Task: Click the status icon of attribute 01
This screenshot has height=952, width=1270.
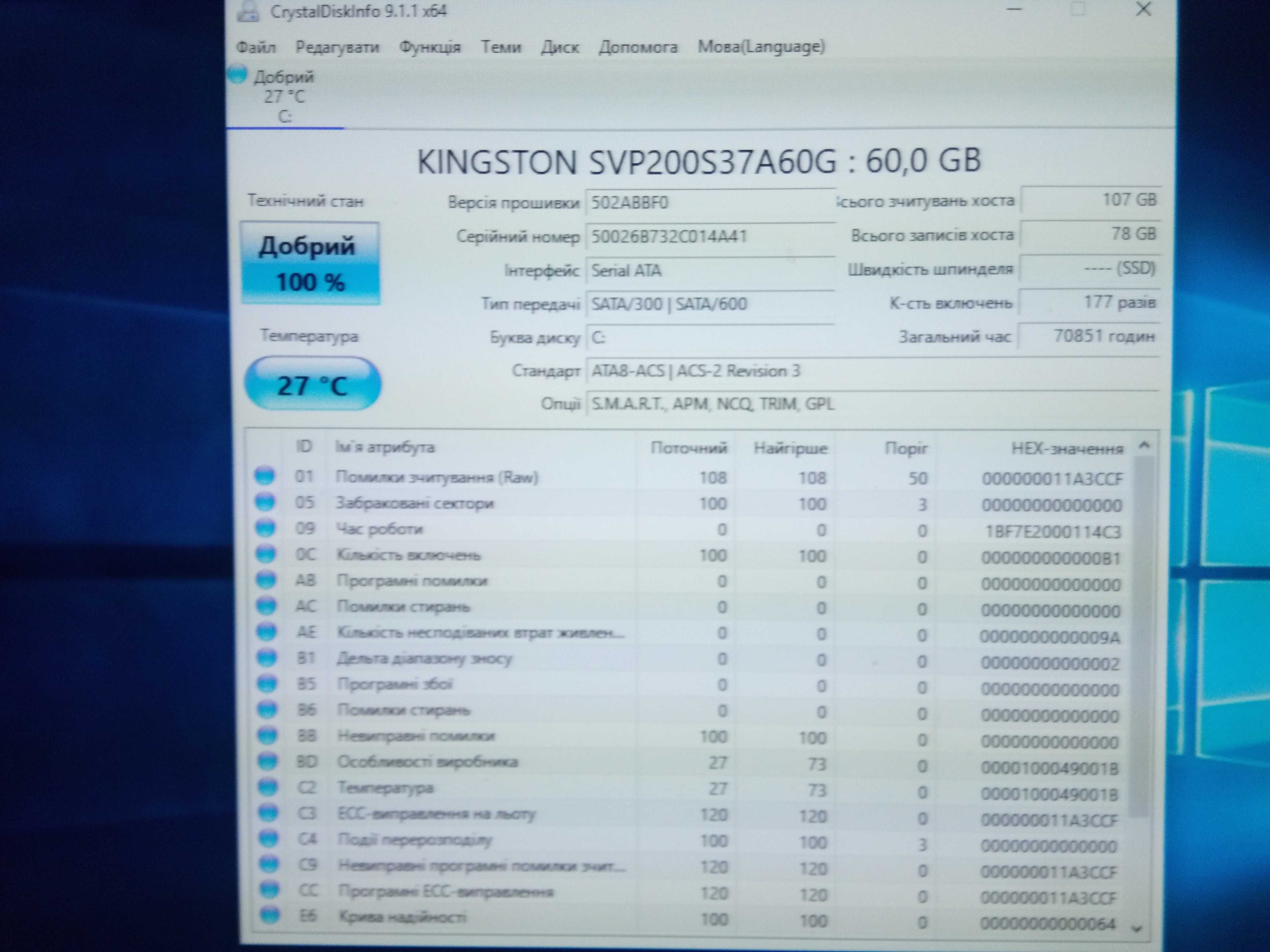Action: coord(264,476)
